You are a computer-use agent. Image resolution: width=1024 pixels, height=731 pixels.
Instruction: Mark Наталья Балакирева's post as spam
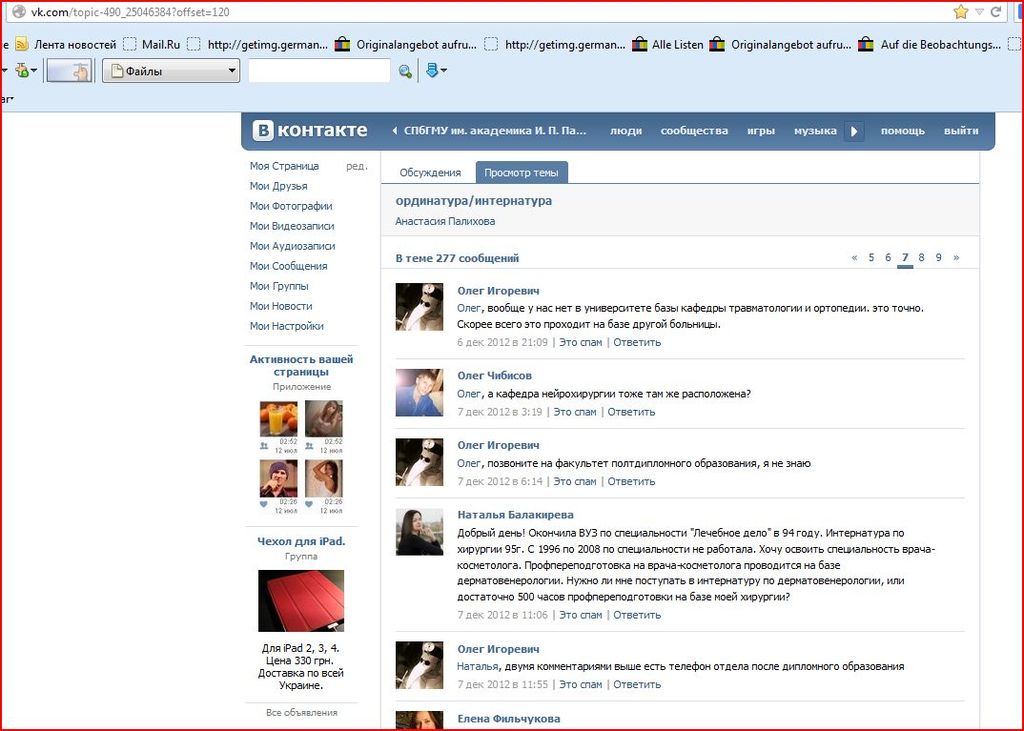click(x=580, y=615)
